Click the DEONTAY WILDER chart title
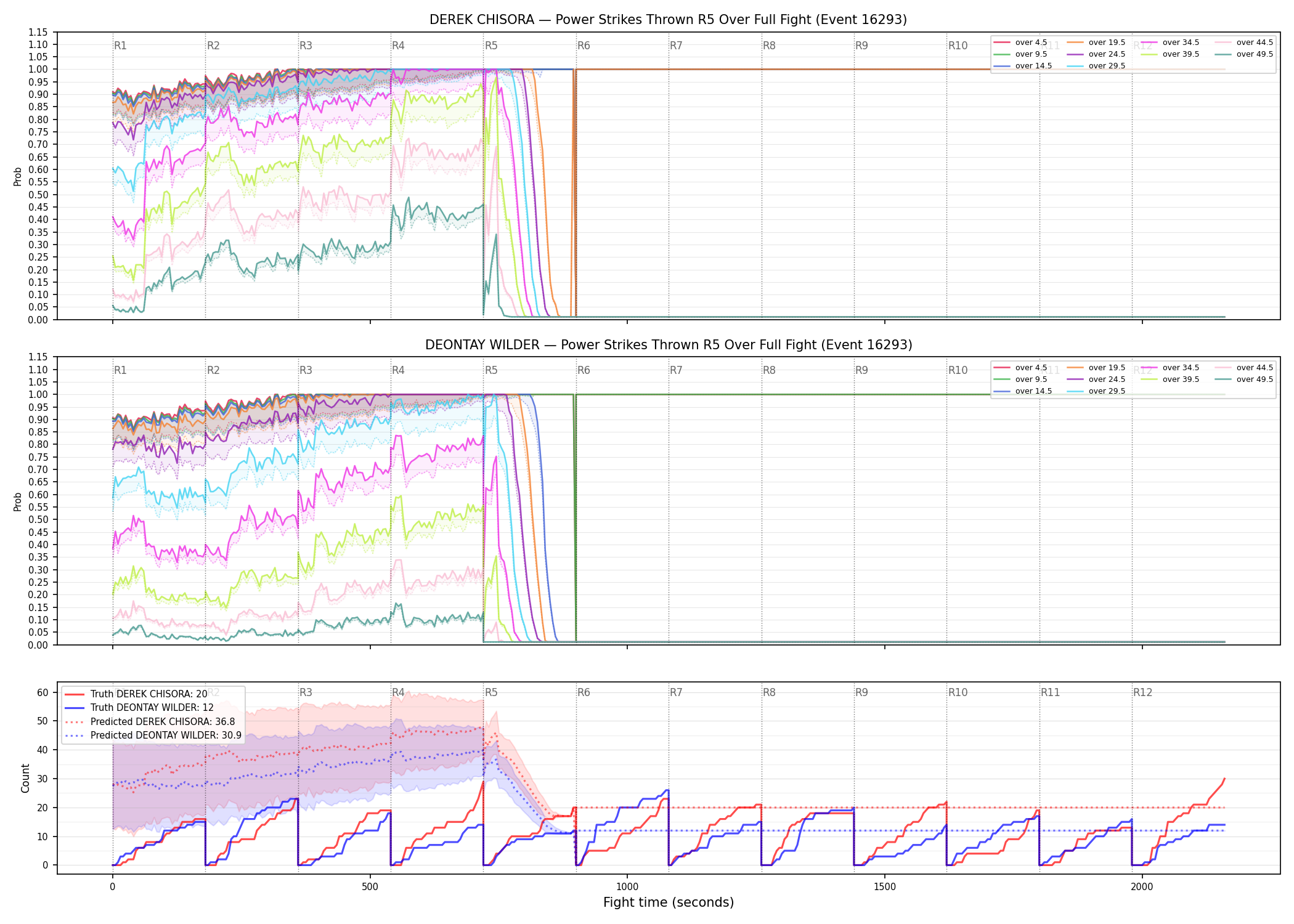This screenshot has width=1294, height=924. click(669, 345)
